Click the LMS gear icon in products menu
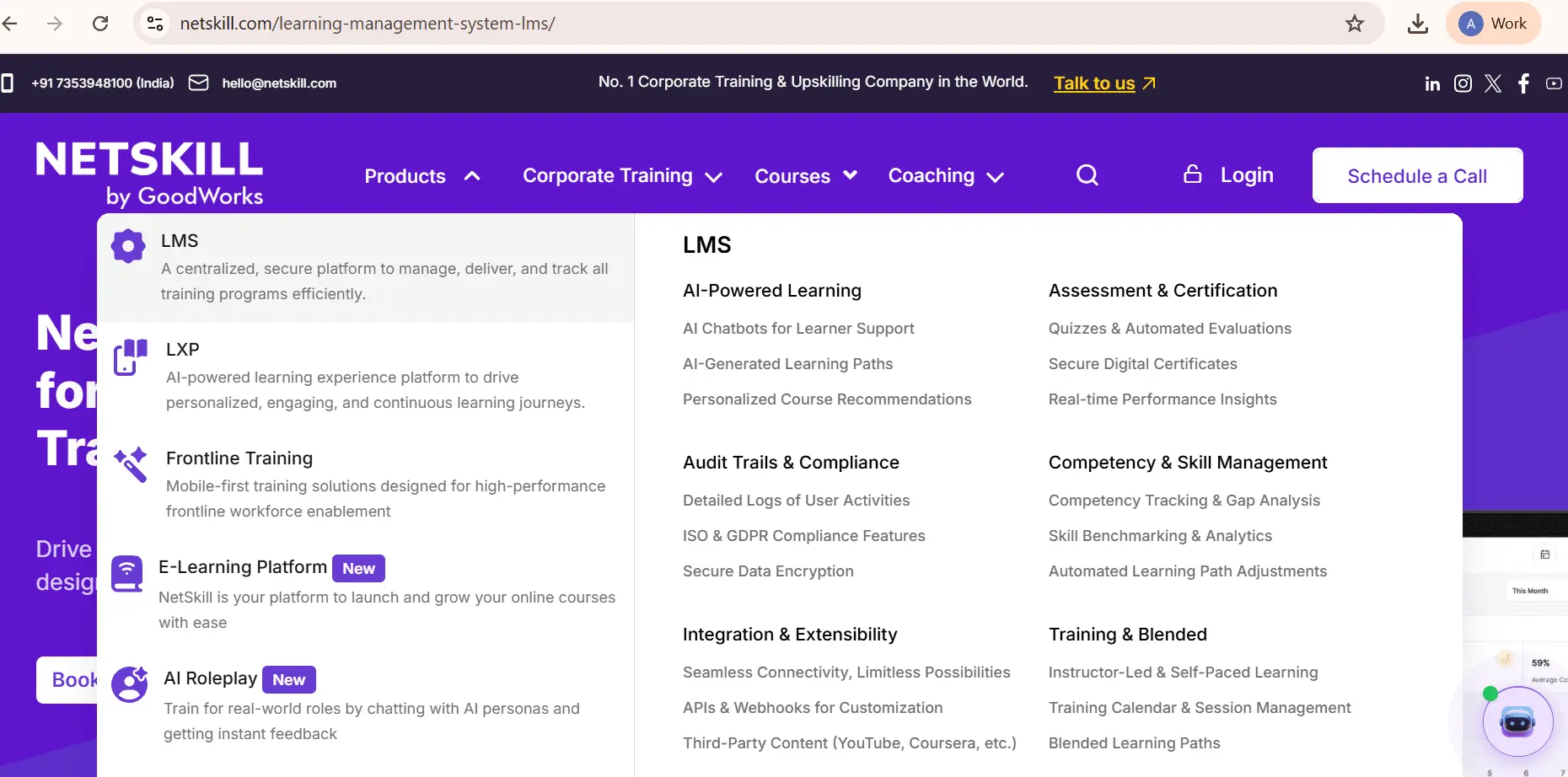This screenshot has height=777, width=1568. (x=128, y=246)
